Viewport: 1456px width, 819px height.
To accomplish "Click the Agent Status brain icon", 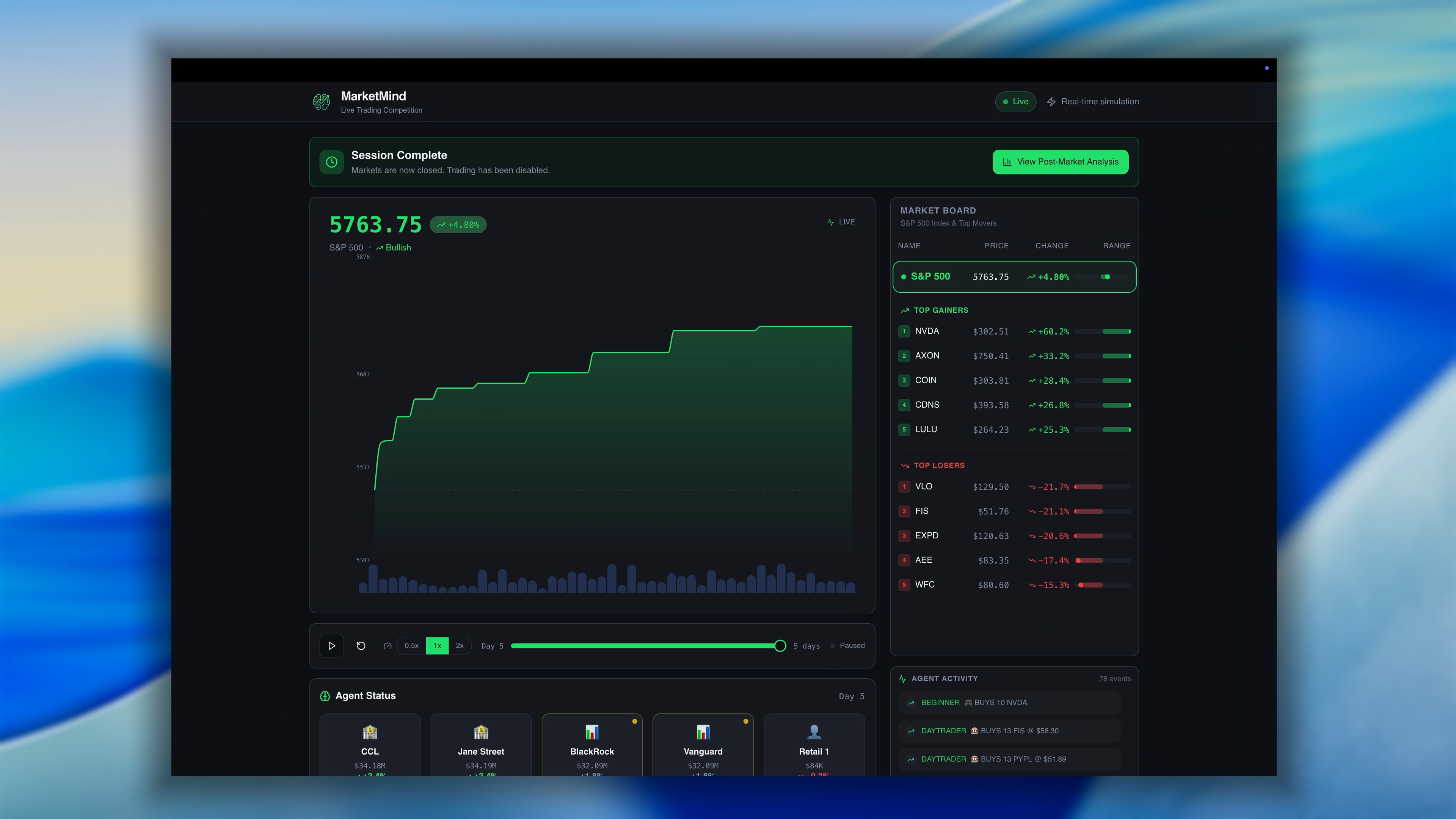I will [325, 696].
